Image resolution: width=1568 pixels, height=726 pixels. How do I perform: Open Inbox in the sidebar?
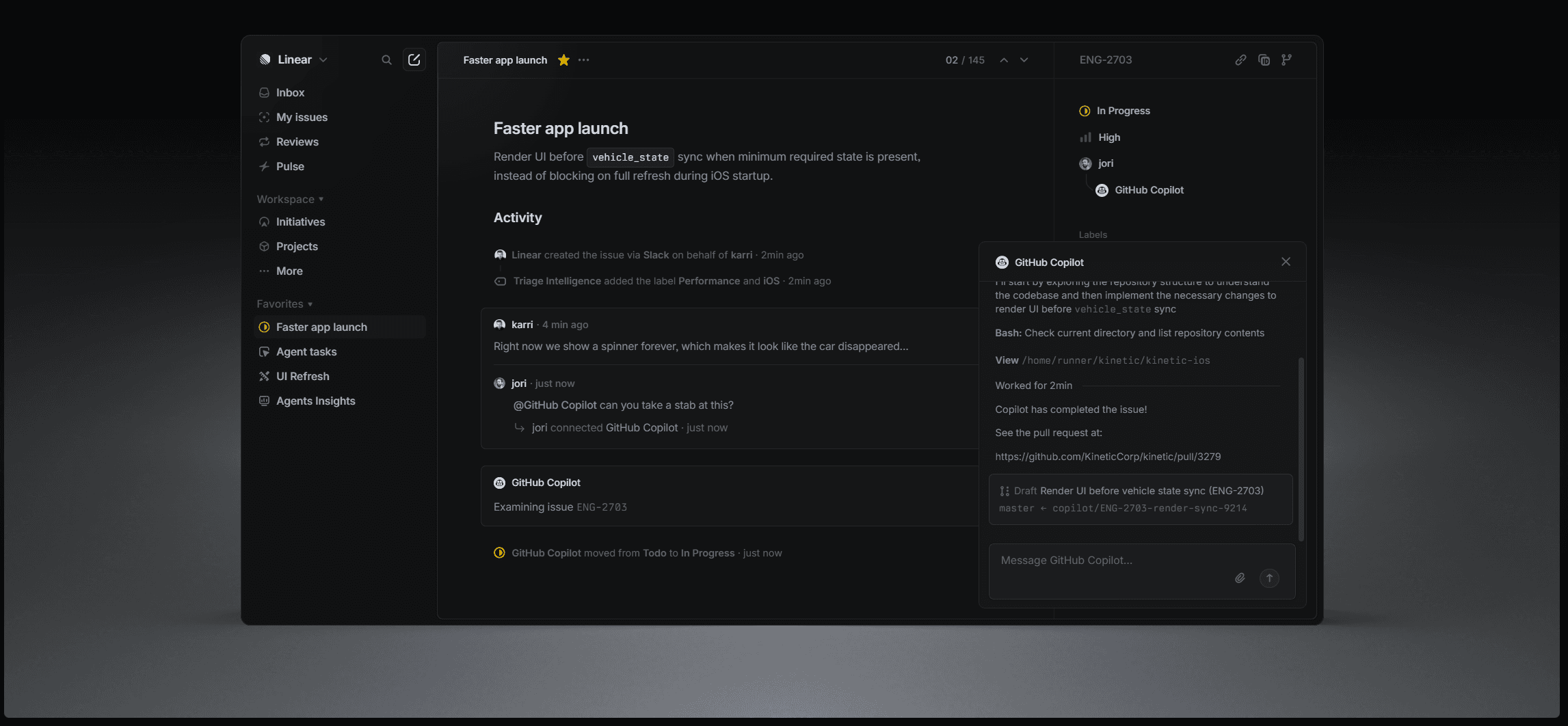(x=290, y=93)
